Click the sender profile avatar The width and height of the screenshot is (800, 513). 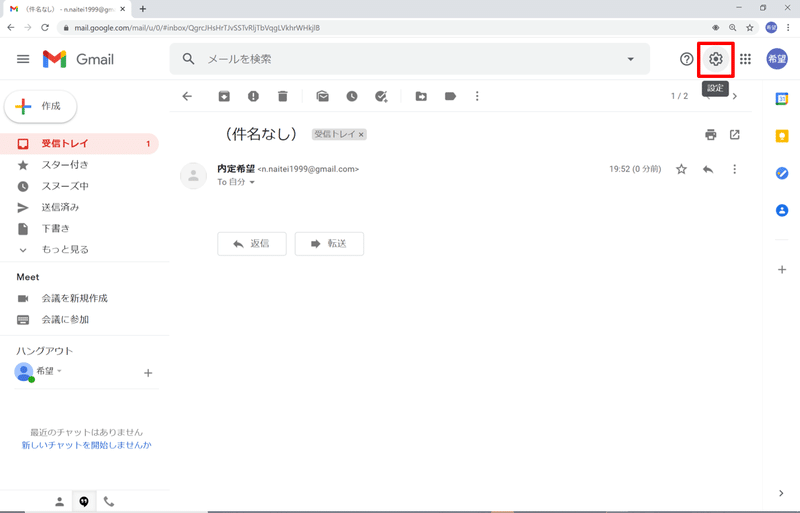tap(193, 176)
